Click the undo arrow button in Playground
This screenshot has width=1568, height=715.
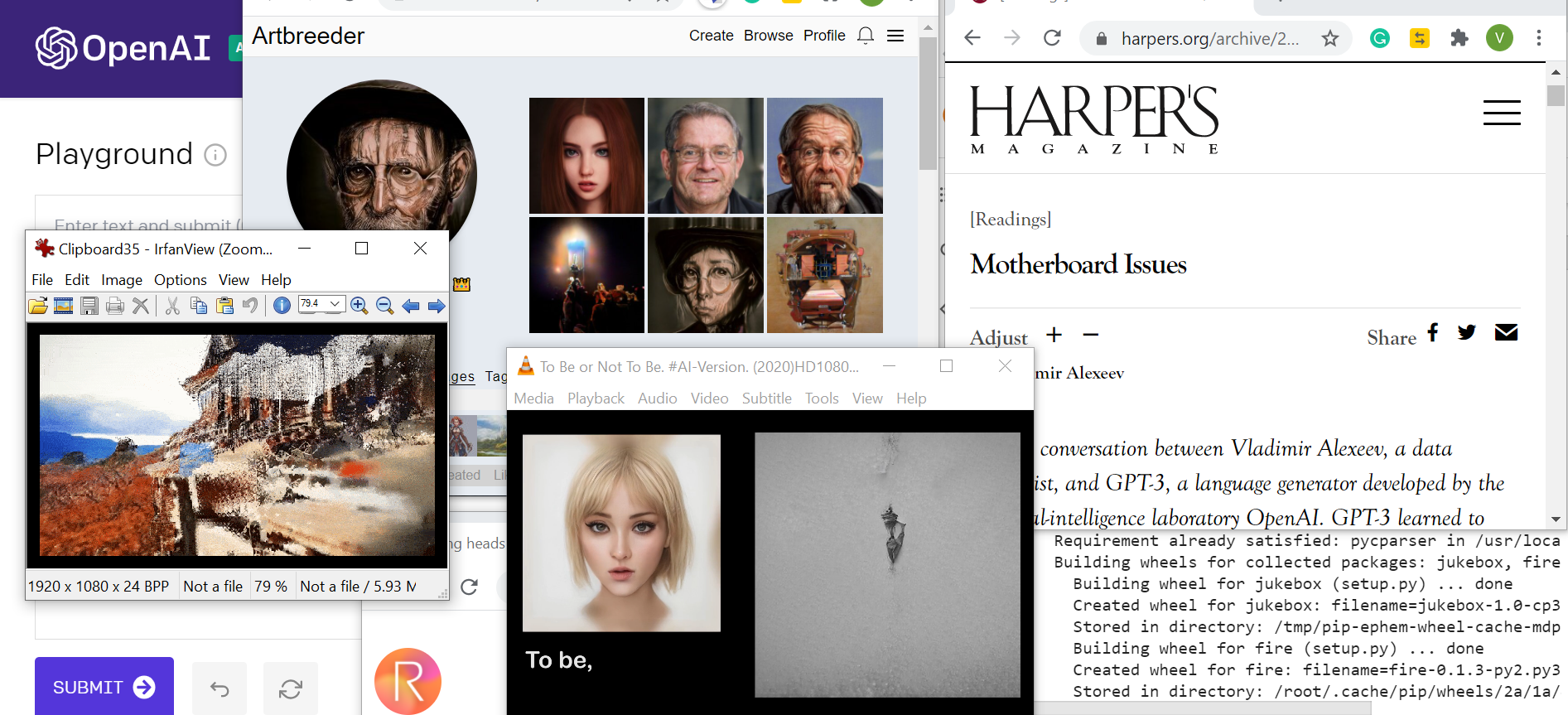tap(220, 688)
